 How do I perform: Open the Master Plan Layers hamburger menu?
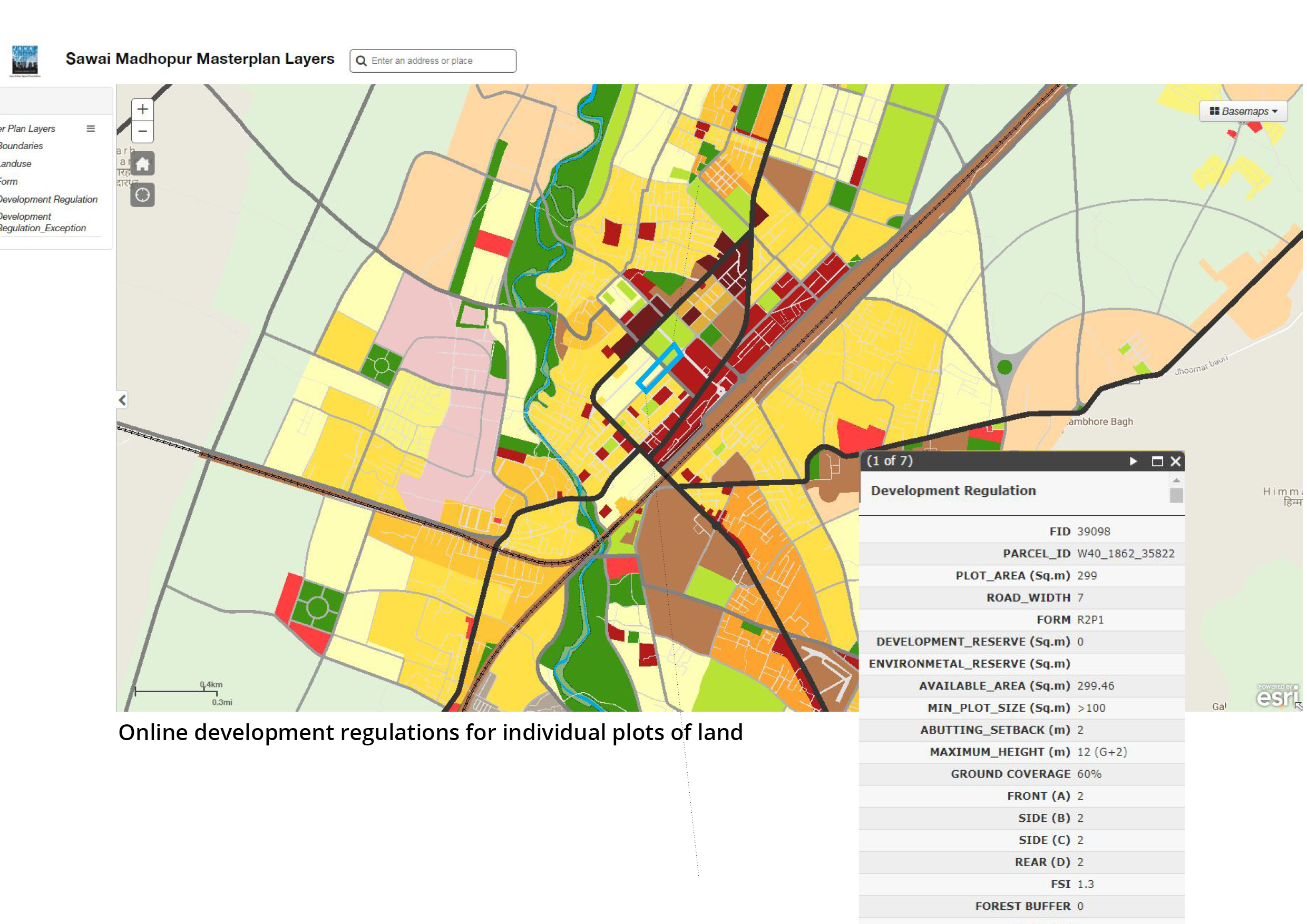pyautogui.click(x=91, y=129)
